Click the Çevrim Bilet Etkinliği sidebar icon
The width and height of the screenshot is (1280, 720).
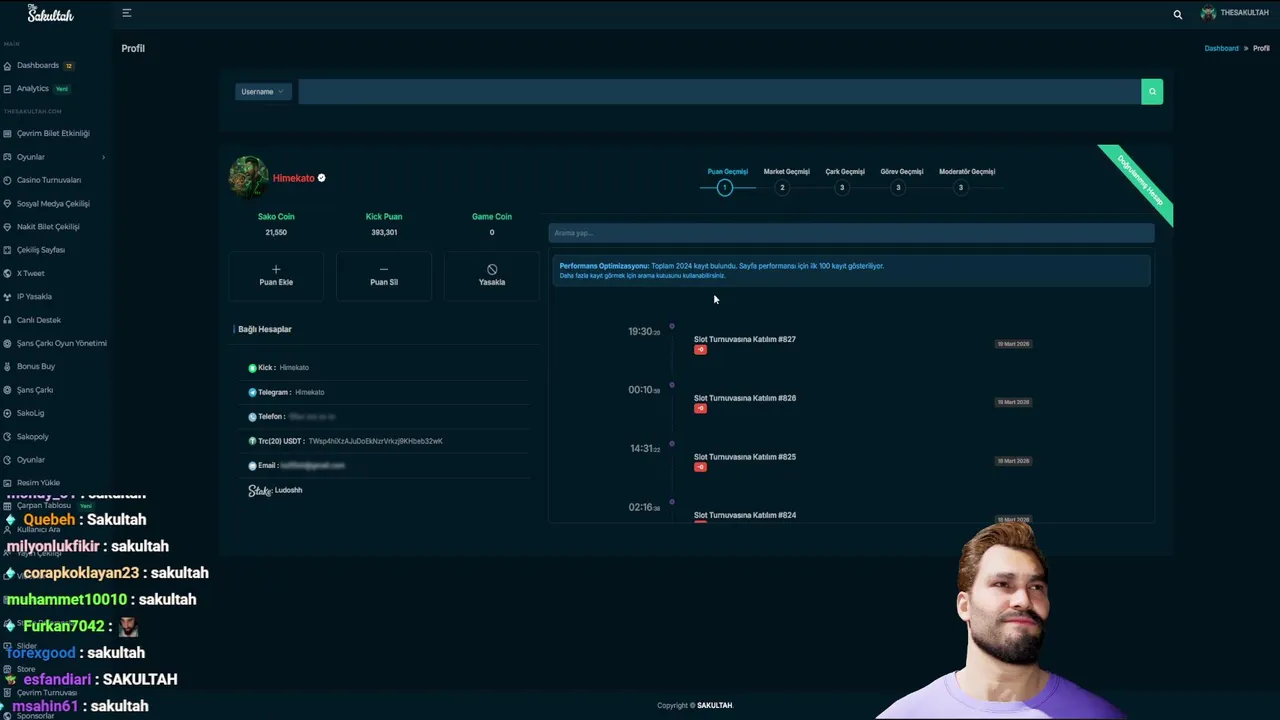(x=8, y=134)
